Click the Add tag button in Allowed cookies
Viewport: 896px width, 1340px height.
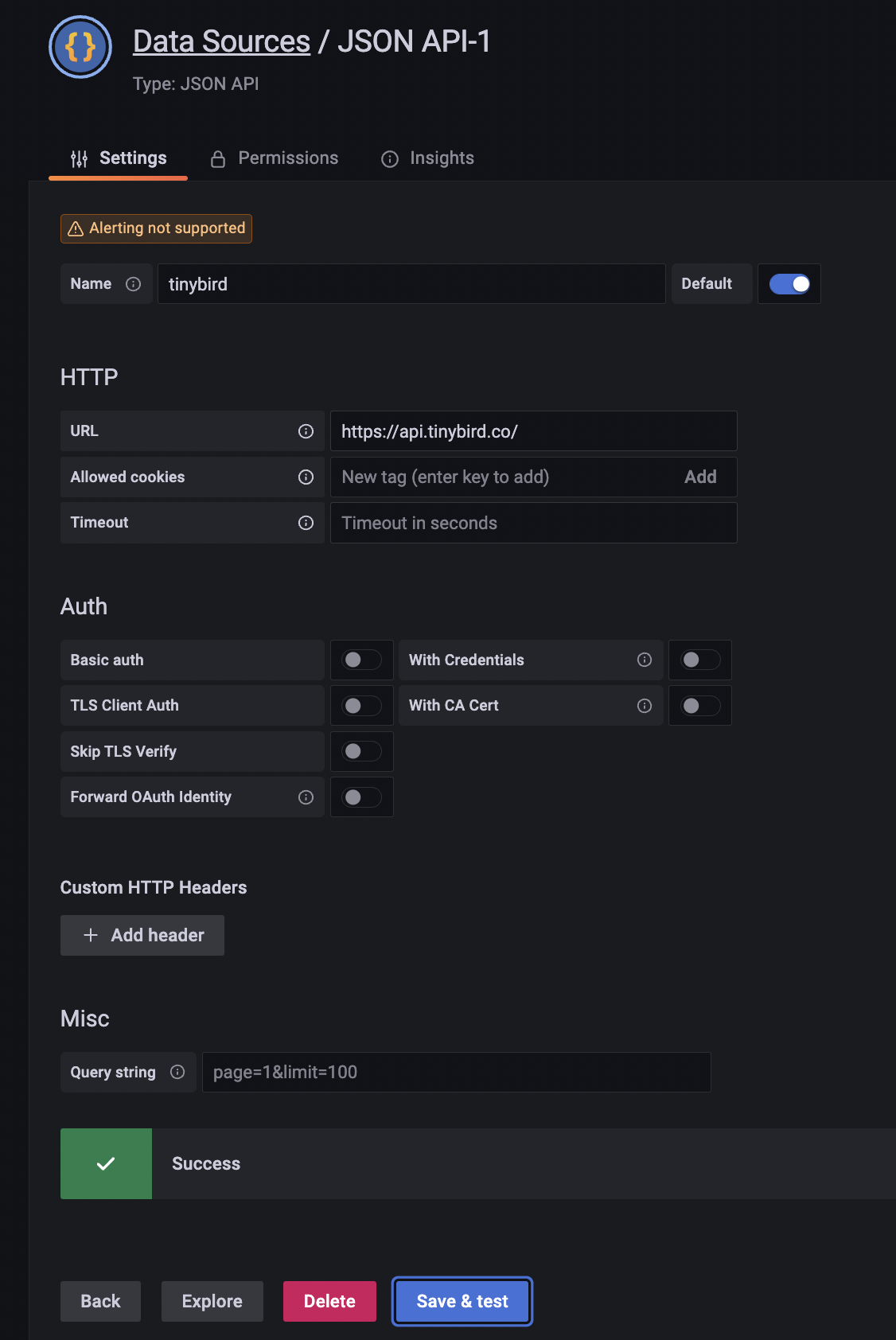coord(700,477)
